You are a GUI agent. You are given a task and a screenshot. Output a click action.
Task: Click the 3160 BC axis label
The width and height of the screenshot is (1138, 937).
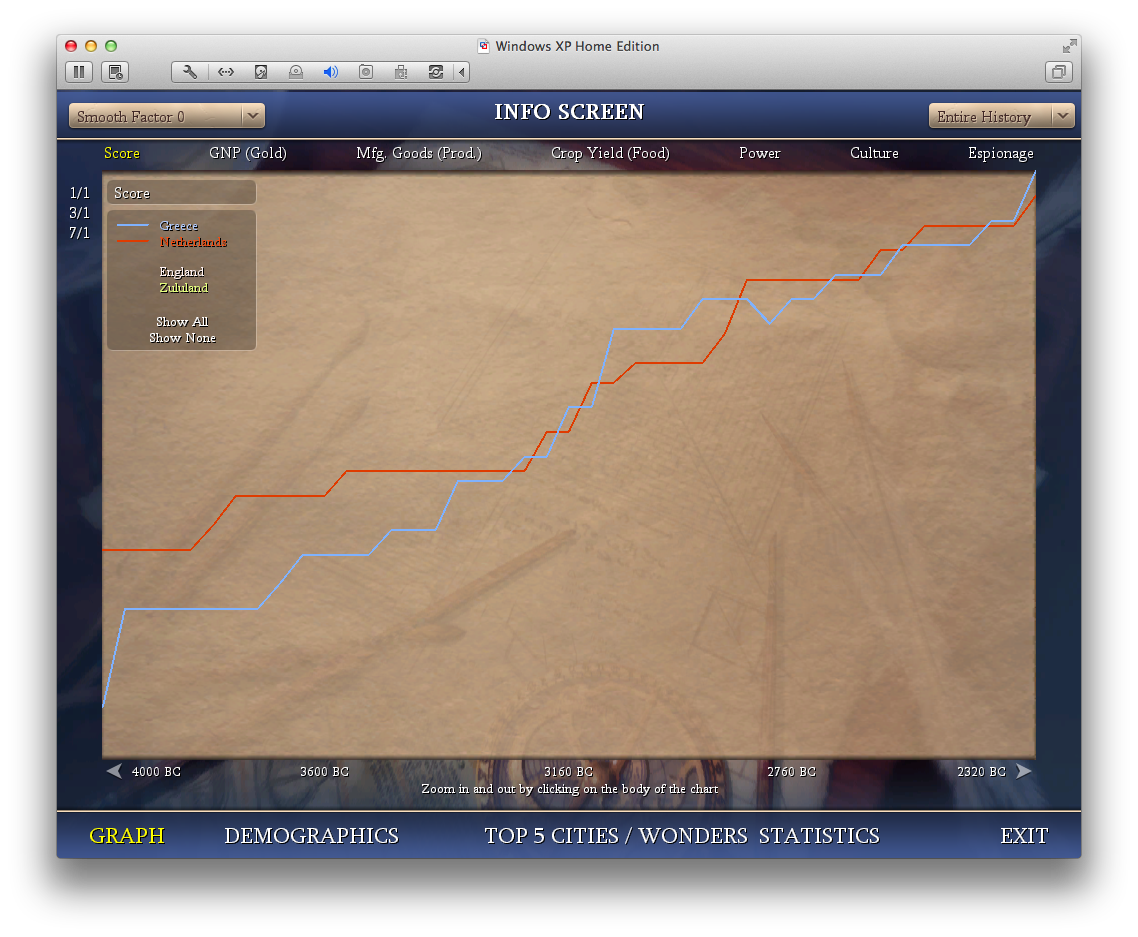coord(568,772)
